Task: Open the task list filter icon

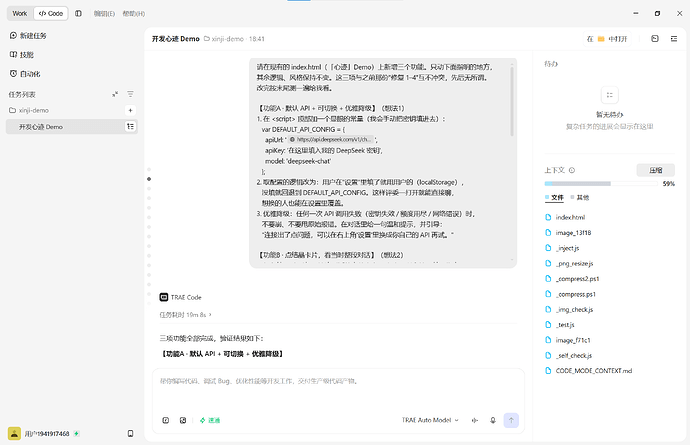Action: click(130, 94)
